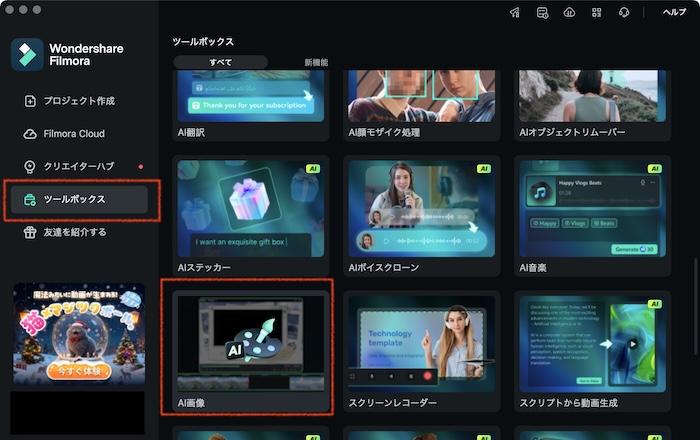Screen dimensions: 700x440
Task: Click the 今すぐ体験 banner button
Action: [x=79, y=371]
